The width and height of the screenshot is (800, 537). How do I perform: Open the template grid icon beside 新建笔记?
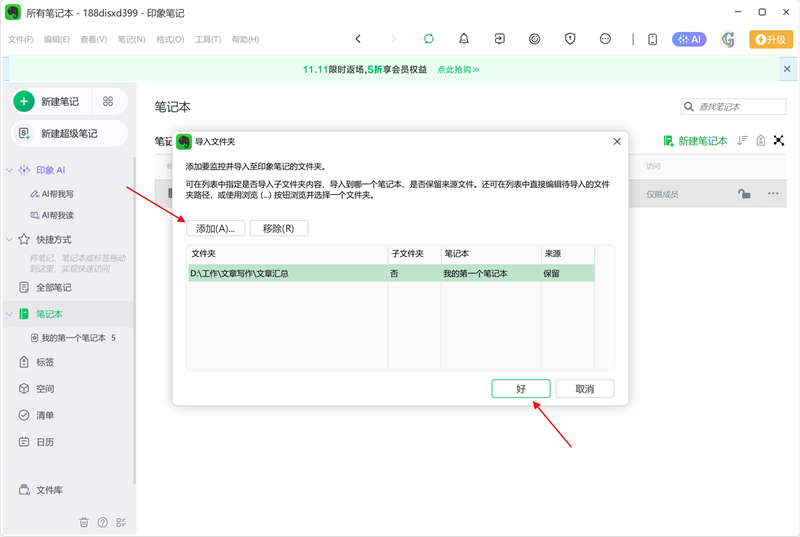click(x=108, y=101)
